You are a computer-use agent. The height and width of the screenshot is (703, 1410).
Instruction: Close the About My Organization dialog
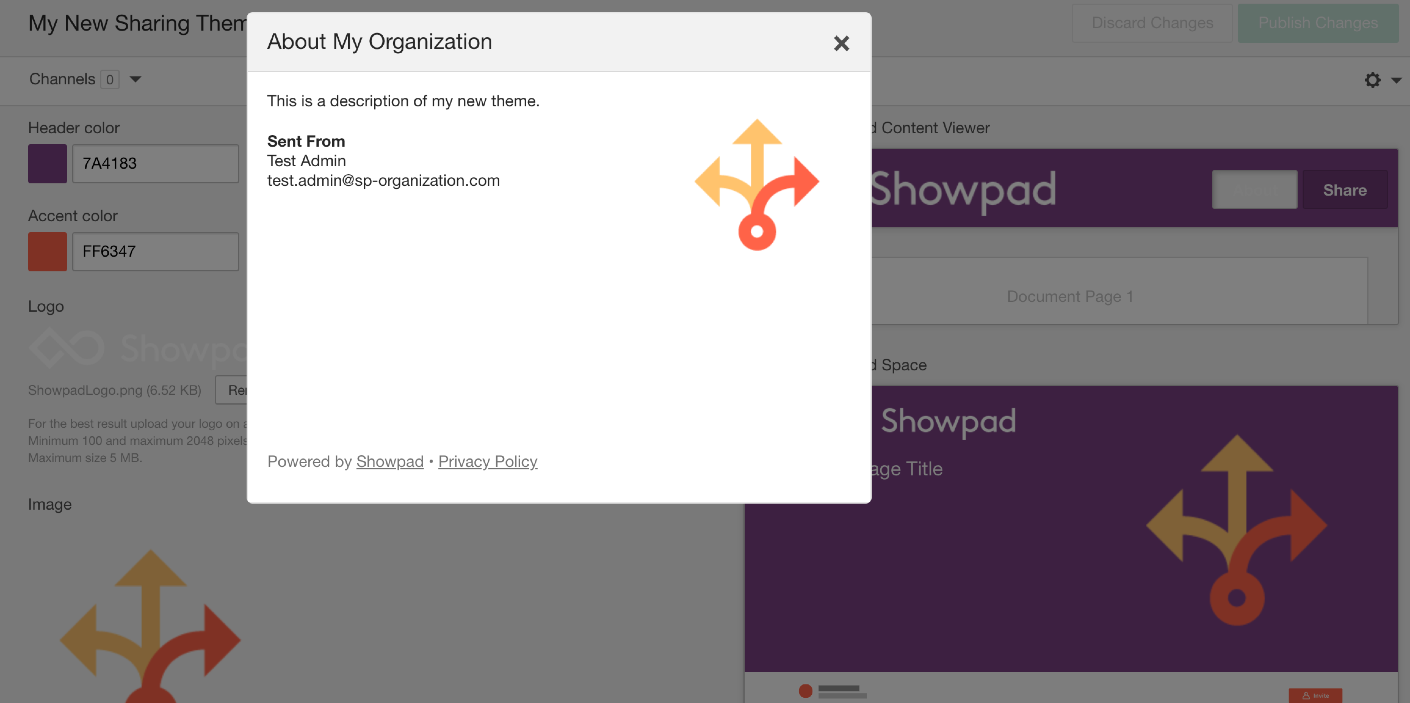(x=841, y=43)
